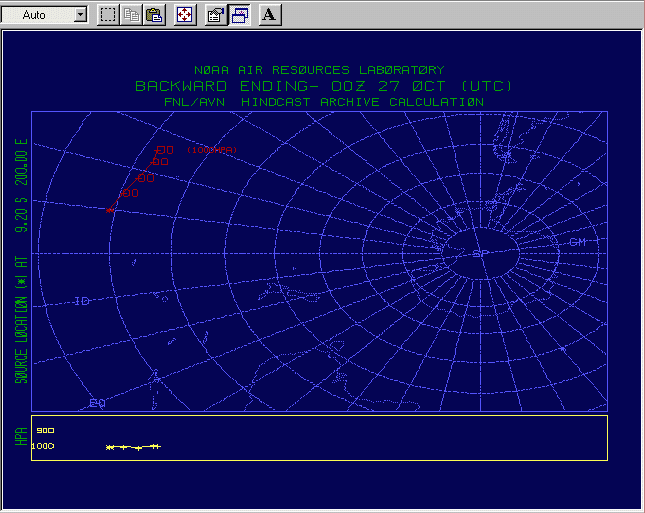
Task: Click the ID date line label
Action: [x=82, y=301]
